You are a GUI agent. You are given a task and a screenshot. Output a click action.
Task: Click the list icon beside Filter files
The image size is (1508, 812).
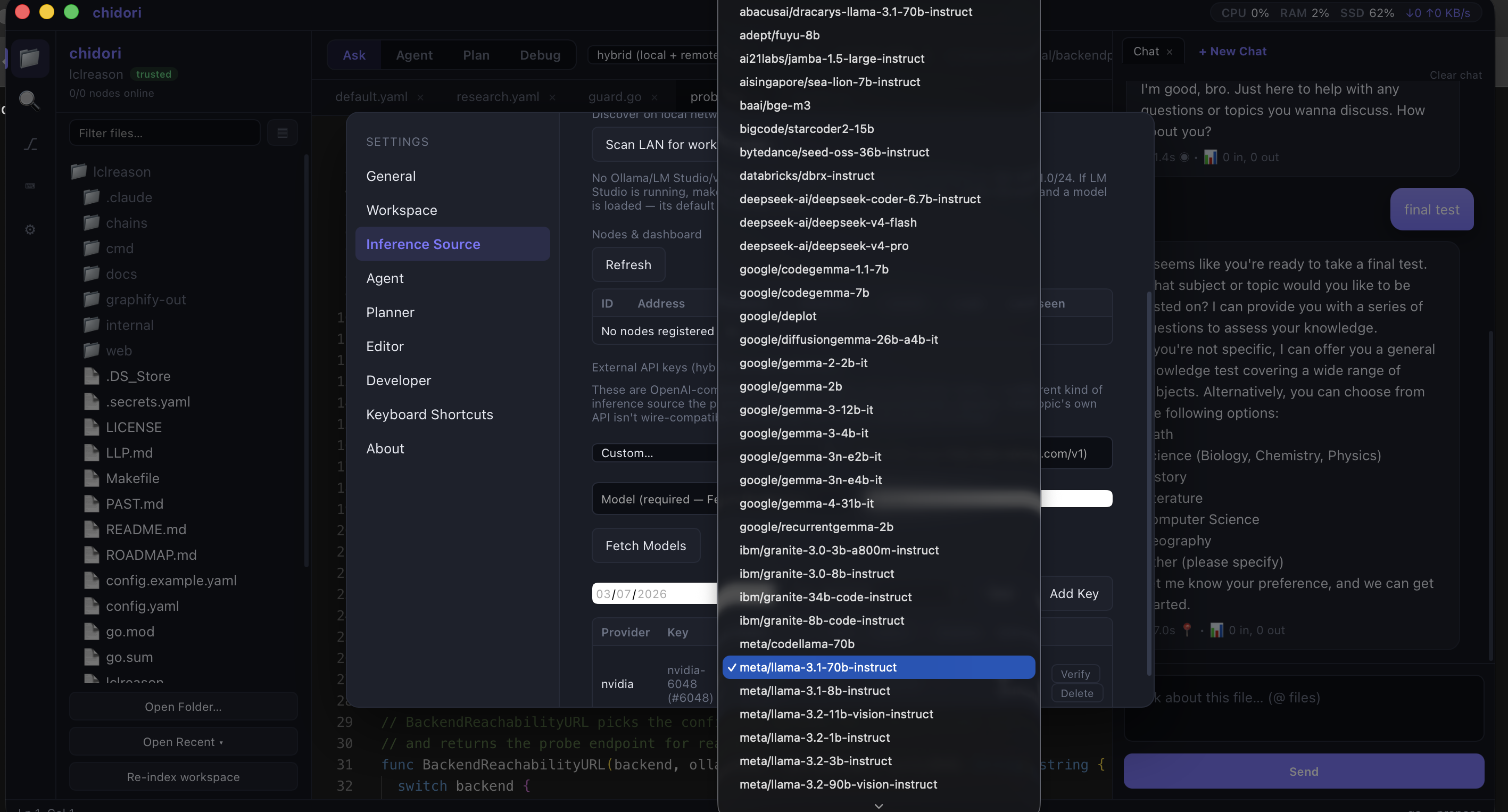point(282,133)
